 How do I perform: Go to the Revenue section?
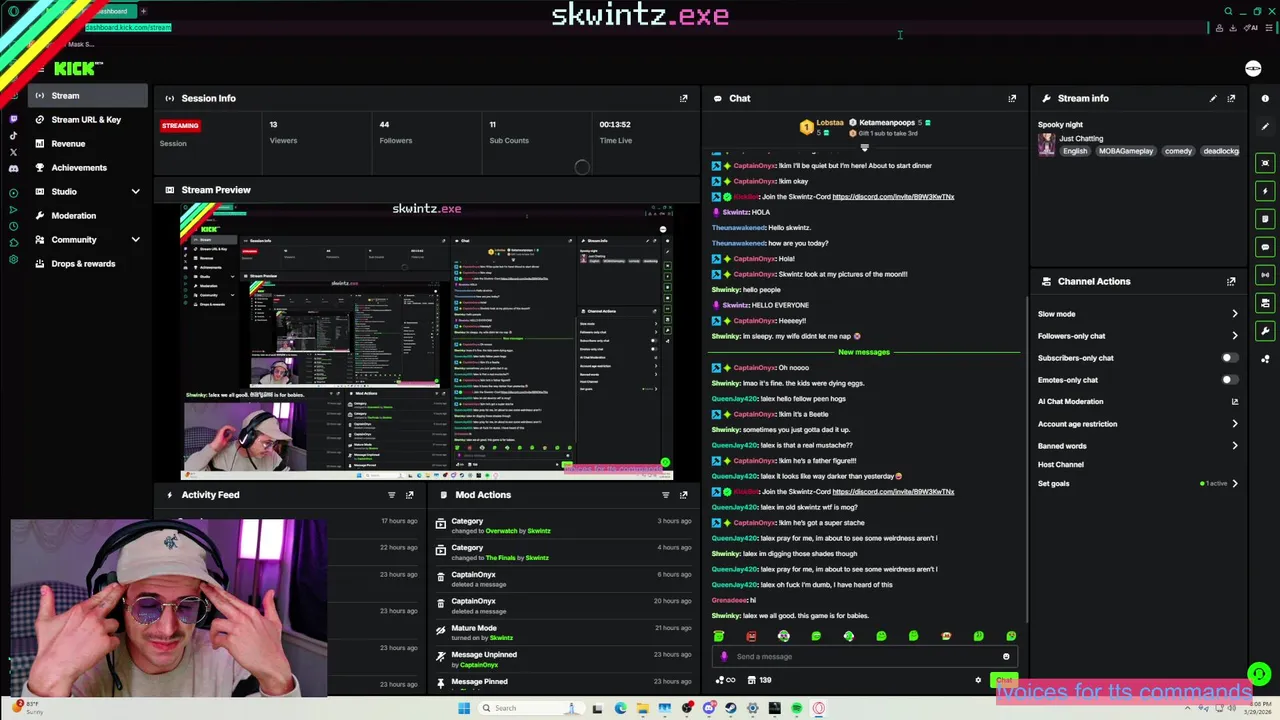tap(87, 144)
